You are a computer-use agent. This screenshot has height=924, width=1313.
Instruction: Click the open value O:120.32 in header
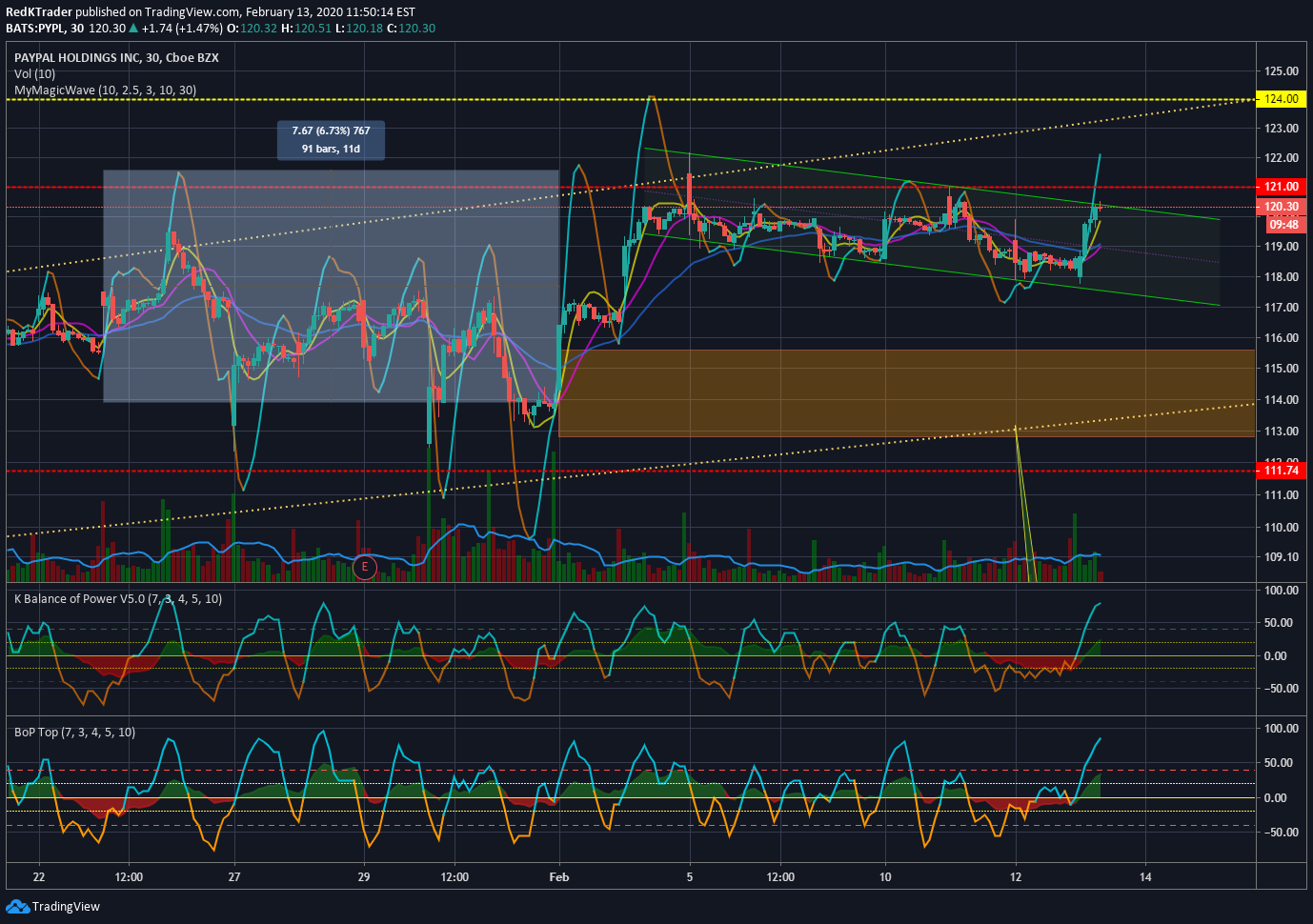point(252,29)
